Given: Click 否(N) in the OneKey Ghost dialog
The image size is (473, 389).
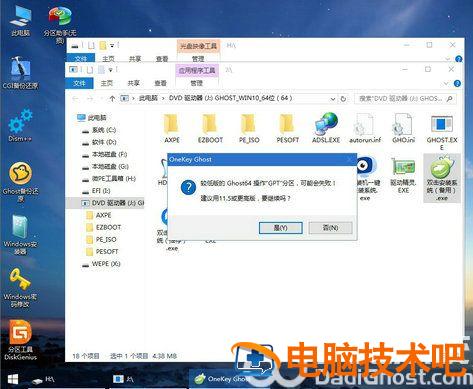Looking at the screenshot, I should (x=330, y=228).
